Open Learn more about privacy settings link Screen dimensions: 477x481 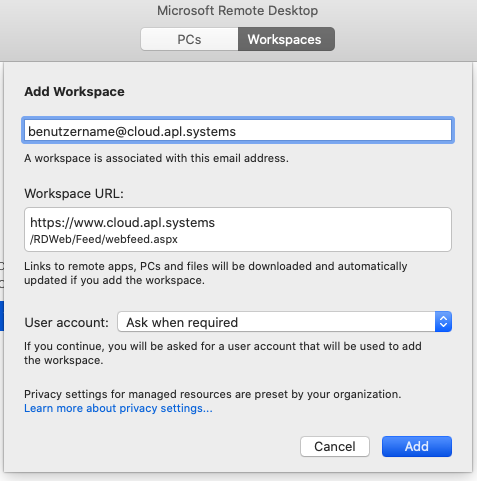(118, 408)
